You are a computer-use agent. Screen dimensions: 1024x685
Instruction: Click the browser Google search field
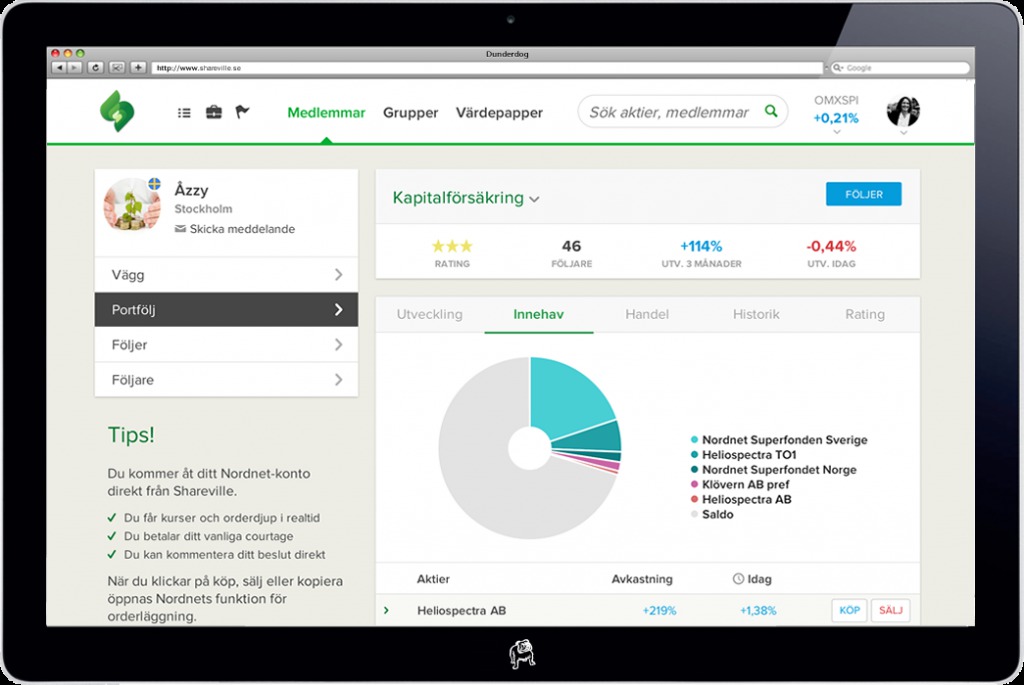coord(900,68)
